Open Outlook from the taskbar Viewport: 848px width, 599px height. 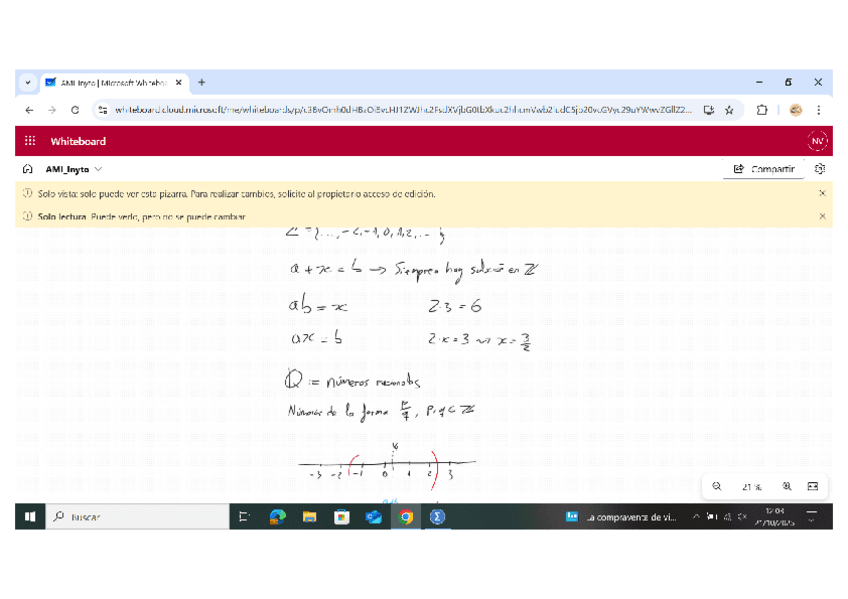coord(373,517)
